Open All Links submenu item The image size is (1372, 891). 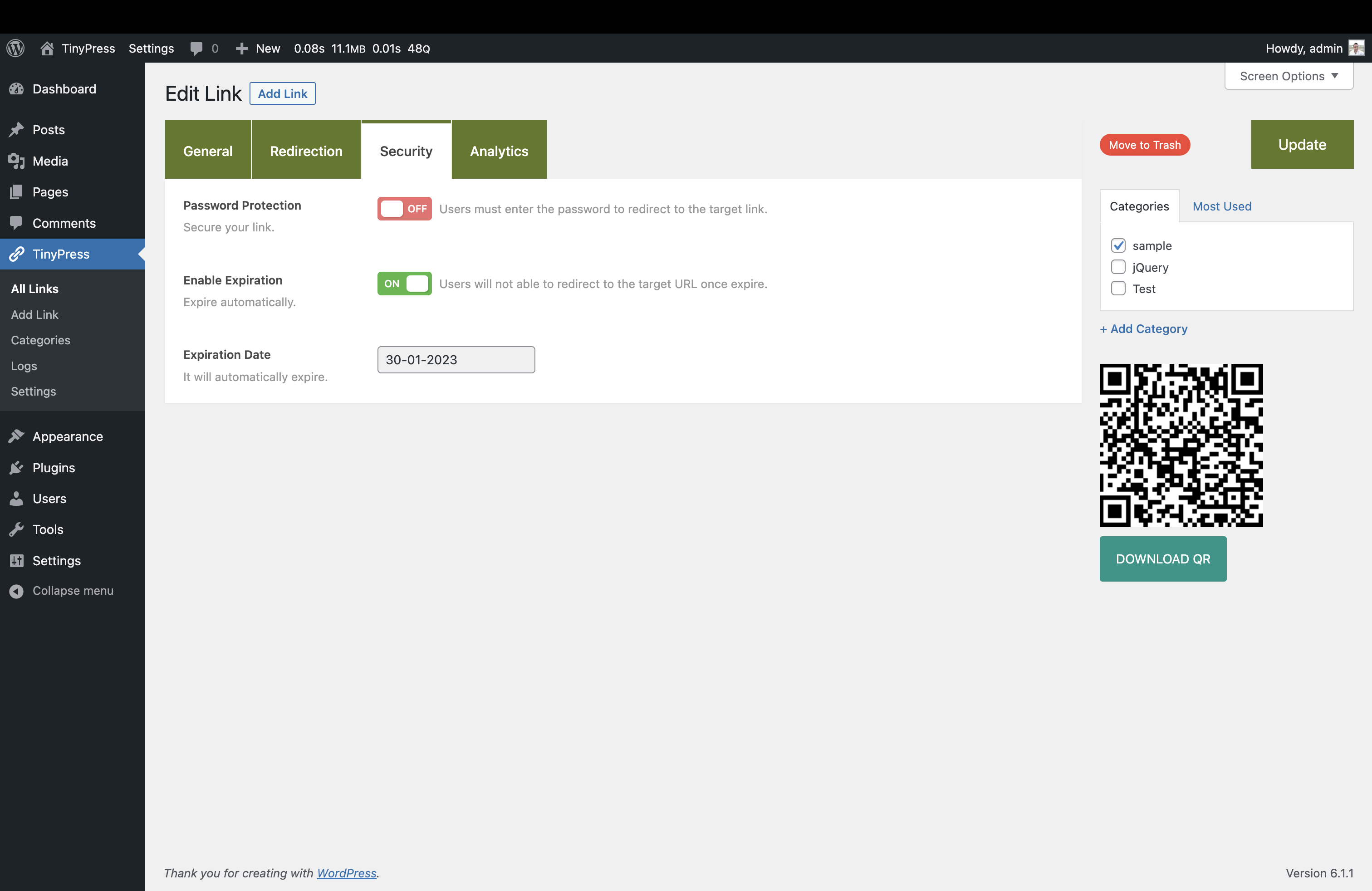(34, 289)
